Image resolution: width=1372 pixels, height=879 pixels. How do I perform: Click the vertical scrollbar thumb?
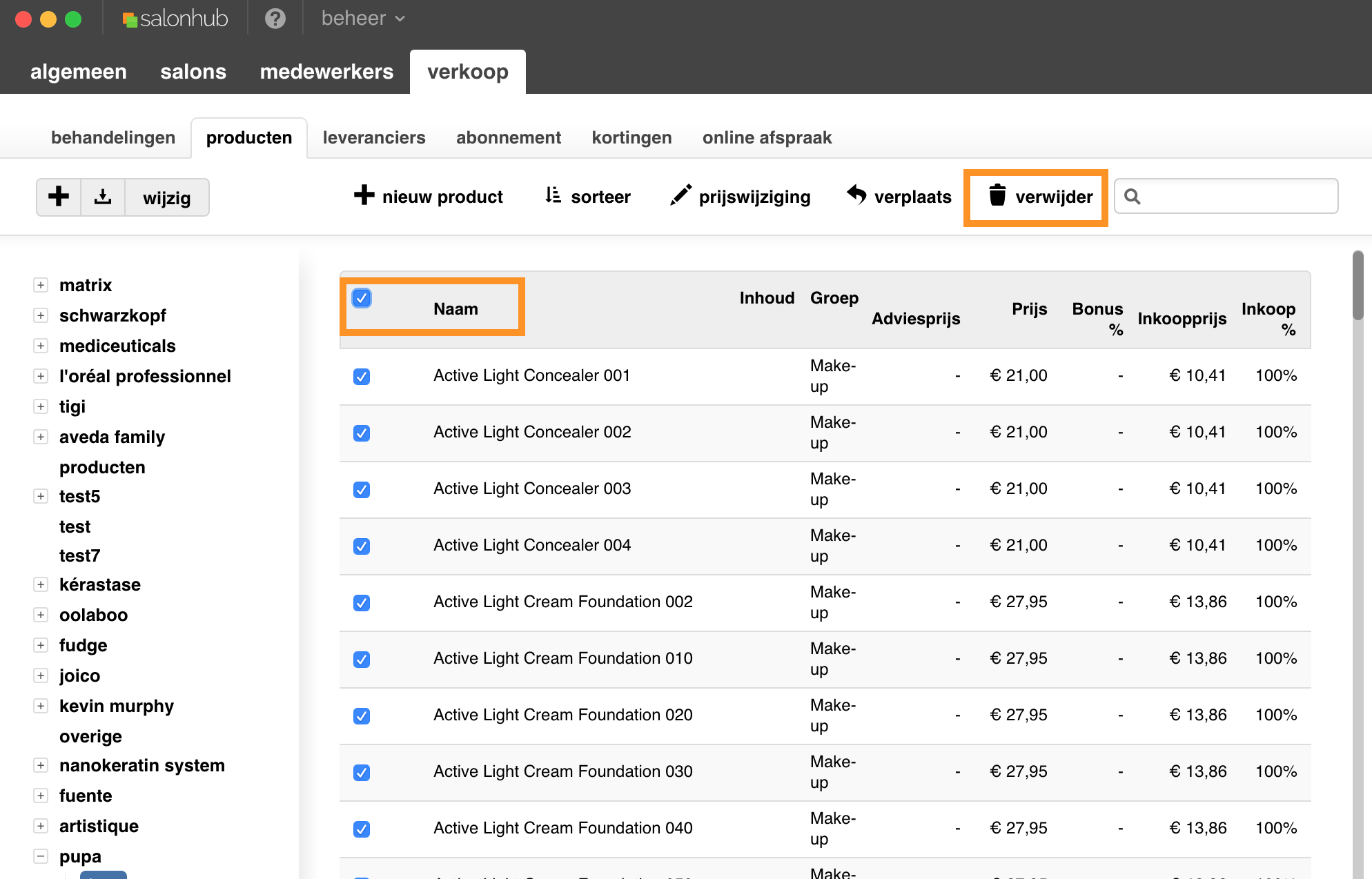1358,286
